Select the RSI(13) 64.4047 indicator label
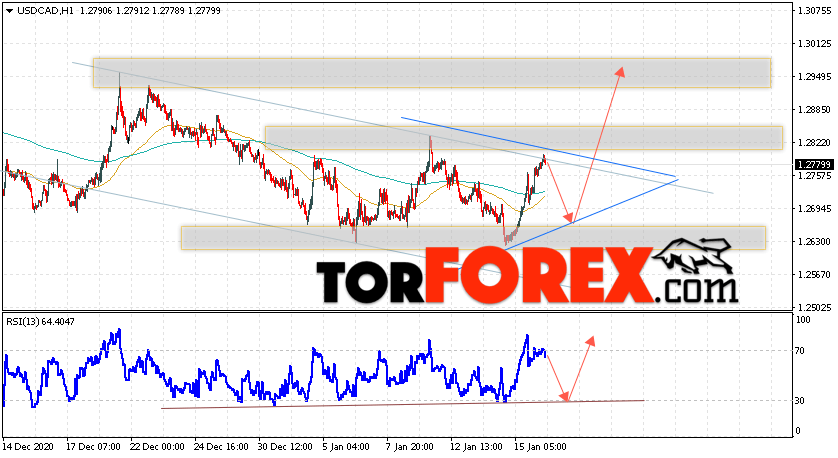The width and height of the screenshot is (838, 458). pyautogui.click(x=41, y=322)
